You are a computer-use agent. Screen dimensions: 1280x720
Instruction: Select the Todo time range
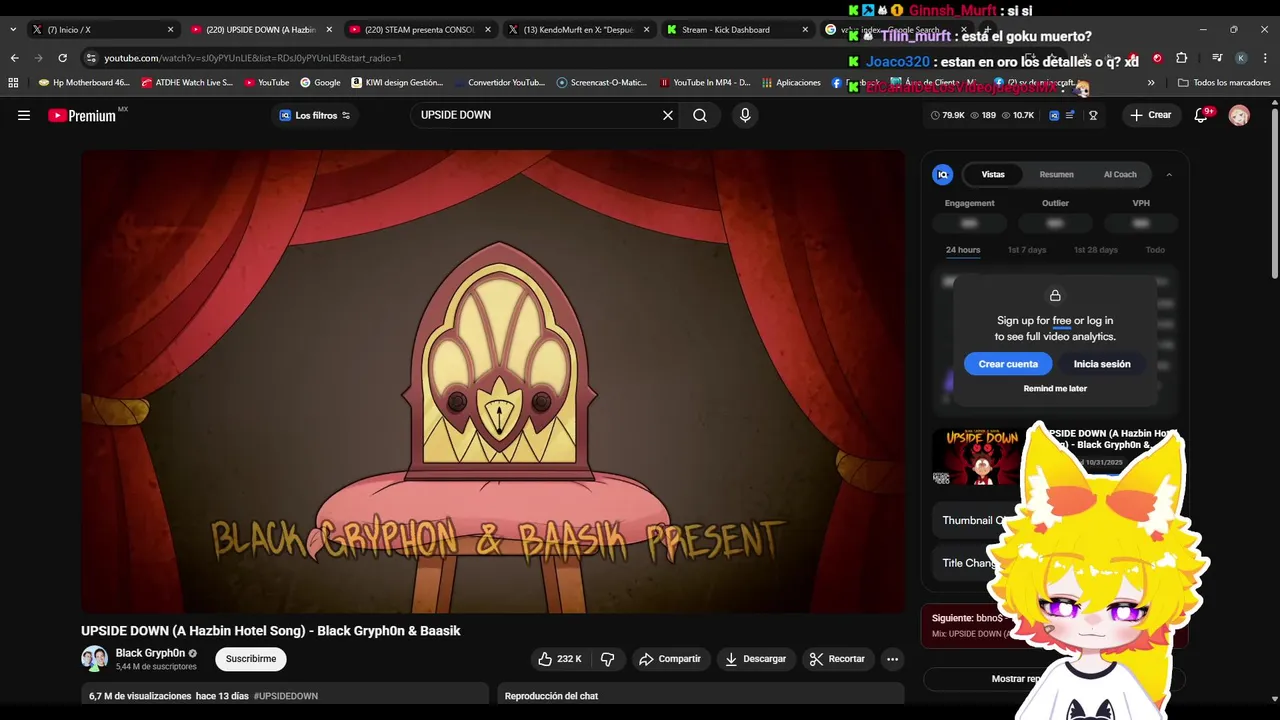pyautogui.click(x=1155, y=250)
